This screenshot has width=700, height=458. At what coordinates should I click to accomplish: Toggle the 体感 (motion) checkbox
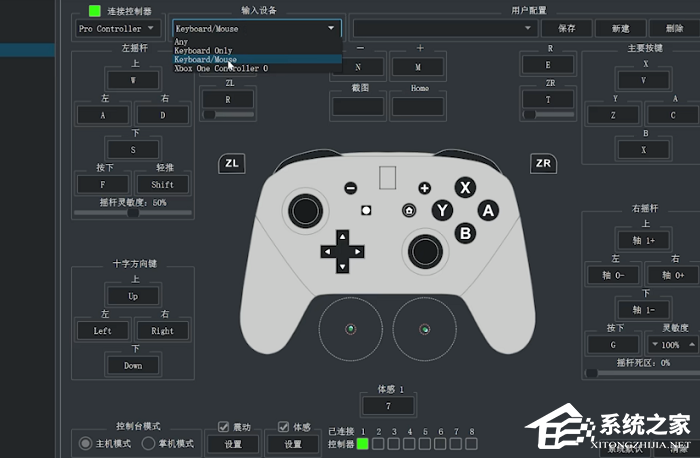(x=284, y=427)
